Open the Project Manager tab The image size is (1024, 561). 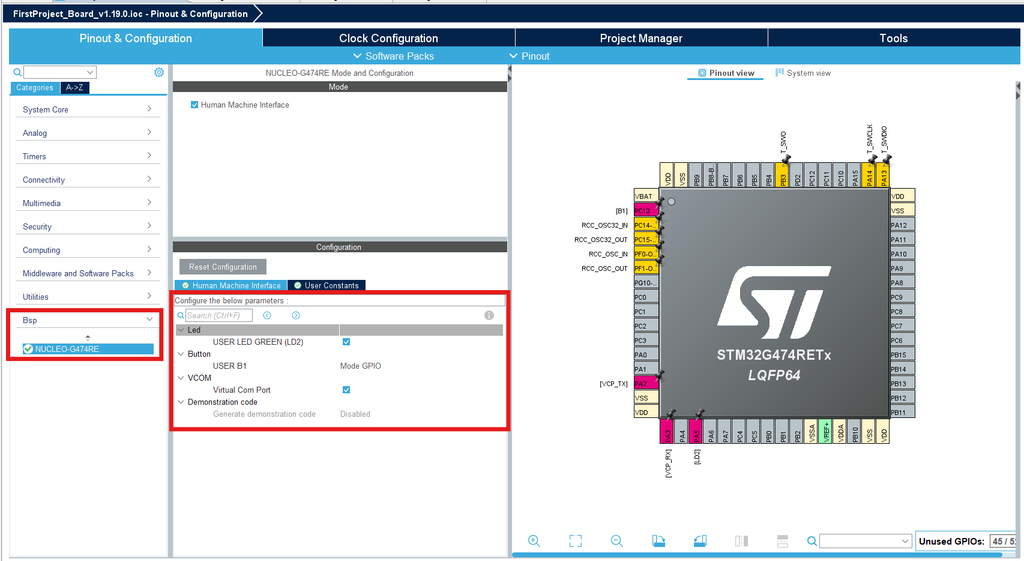click(x=641, y=38)
